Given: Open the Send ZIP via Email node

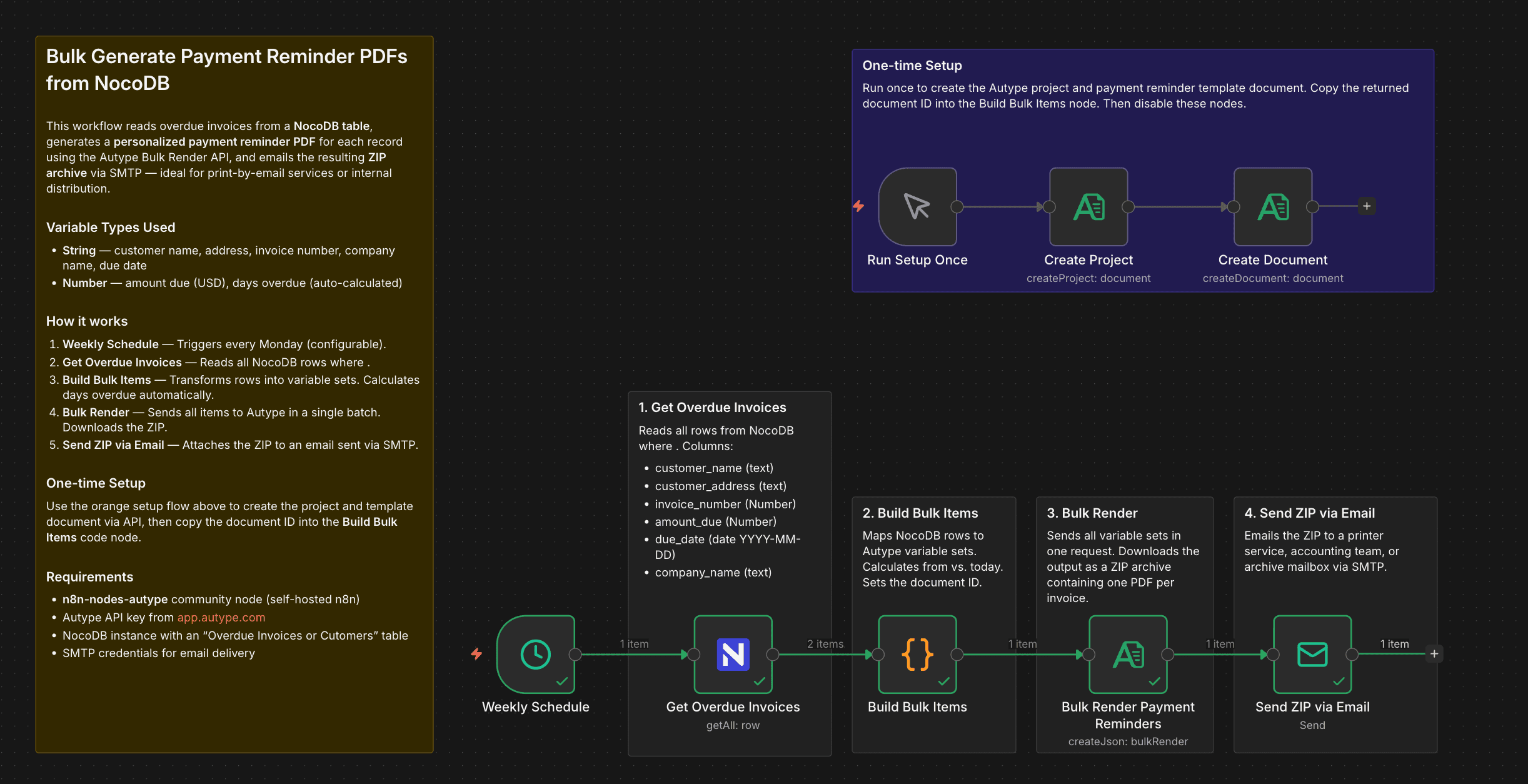Looking at the screenshot, I should [x=1312, y=654].
